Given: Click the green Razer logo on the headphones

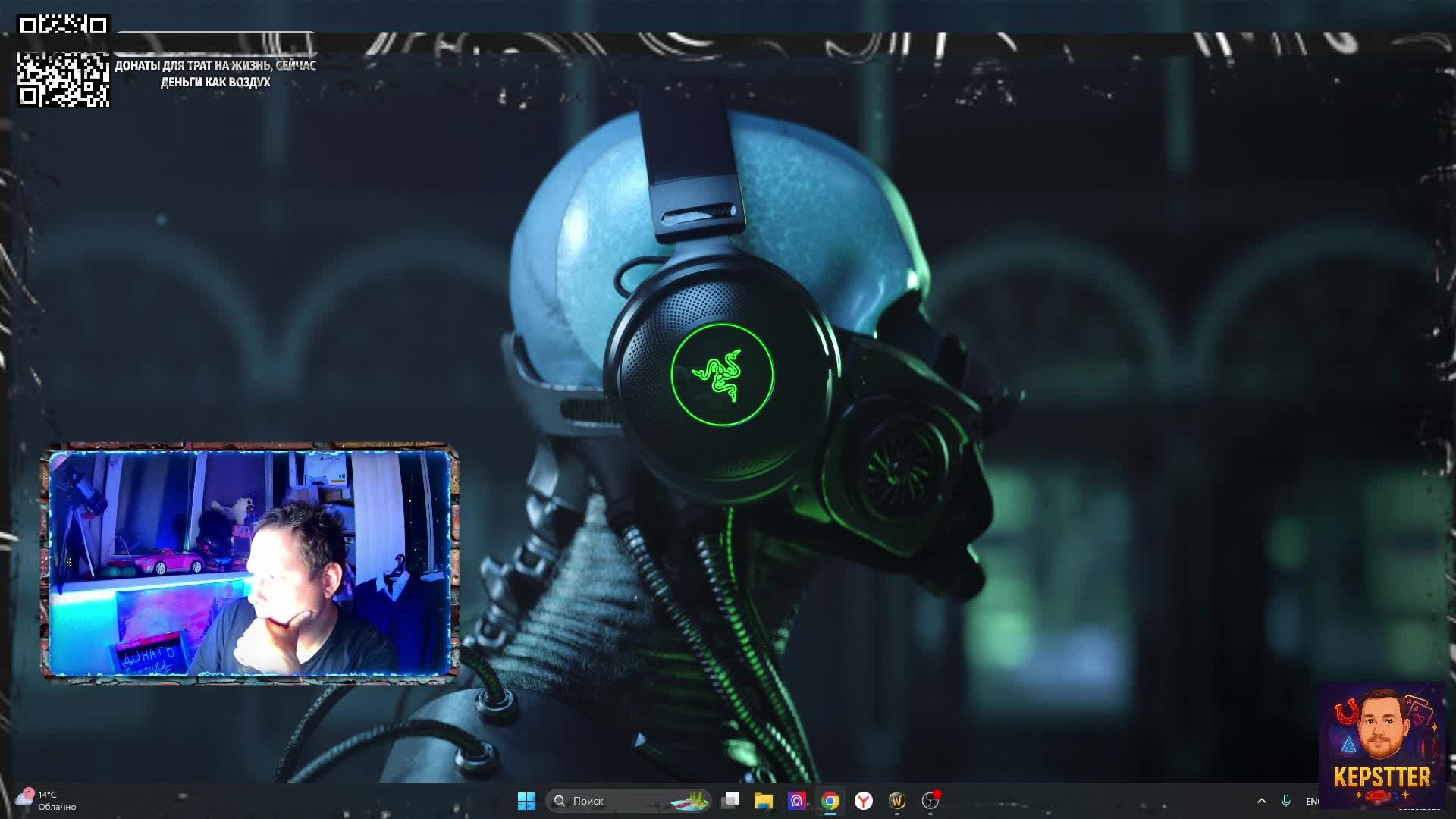Looking at the screenshot, I should (x=722, y=374).
